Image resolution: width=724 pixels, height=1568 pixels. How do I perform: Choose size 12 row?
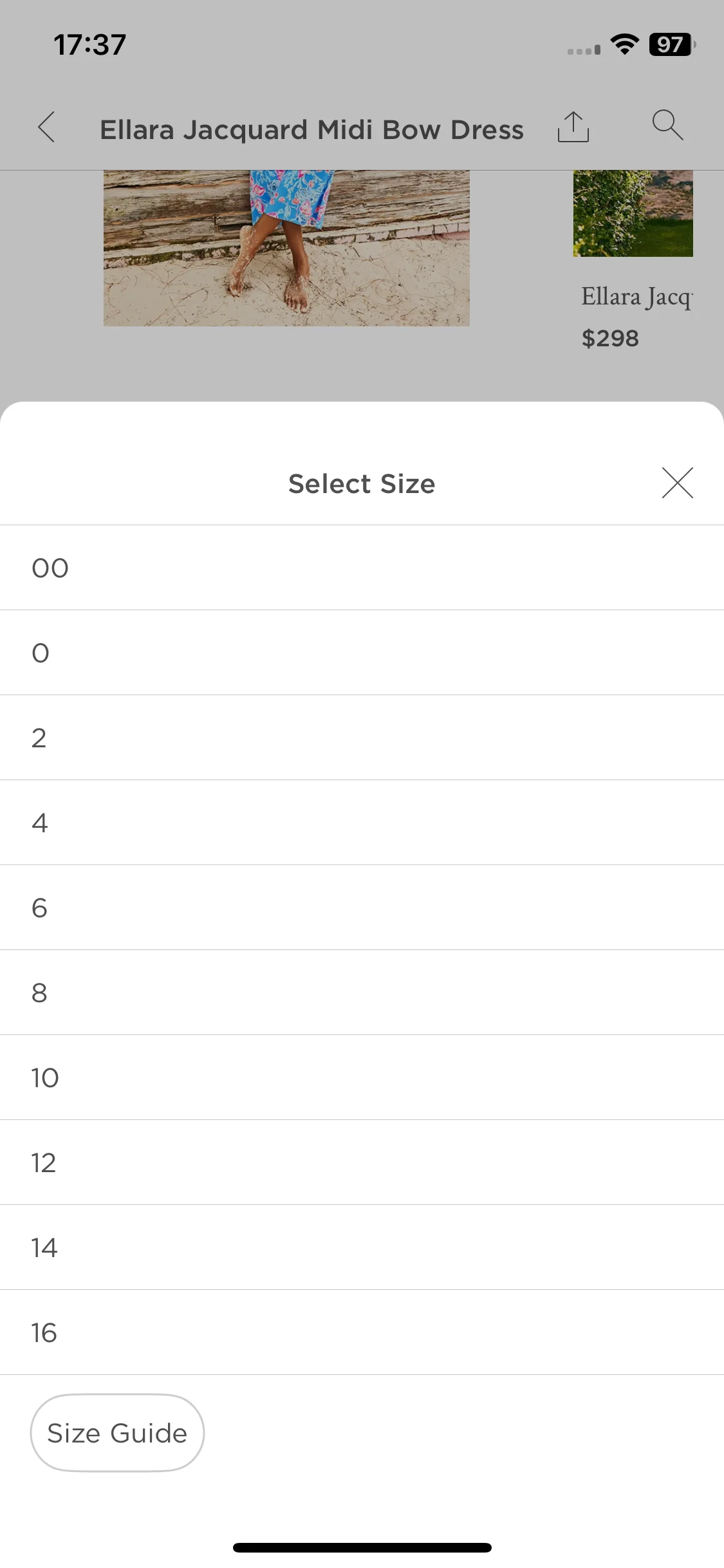pyautogui.click(x=362, y=1162)
